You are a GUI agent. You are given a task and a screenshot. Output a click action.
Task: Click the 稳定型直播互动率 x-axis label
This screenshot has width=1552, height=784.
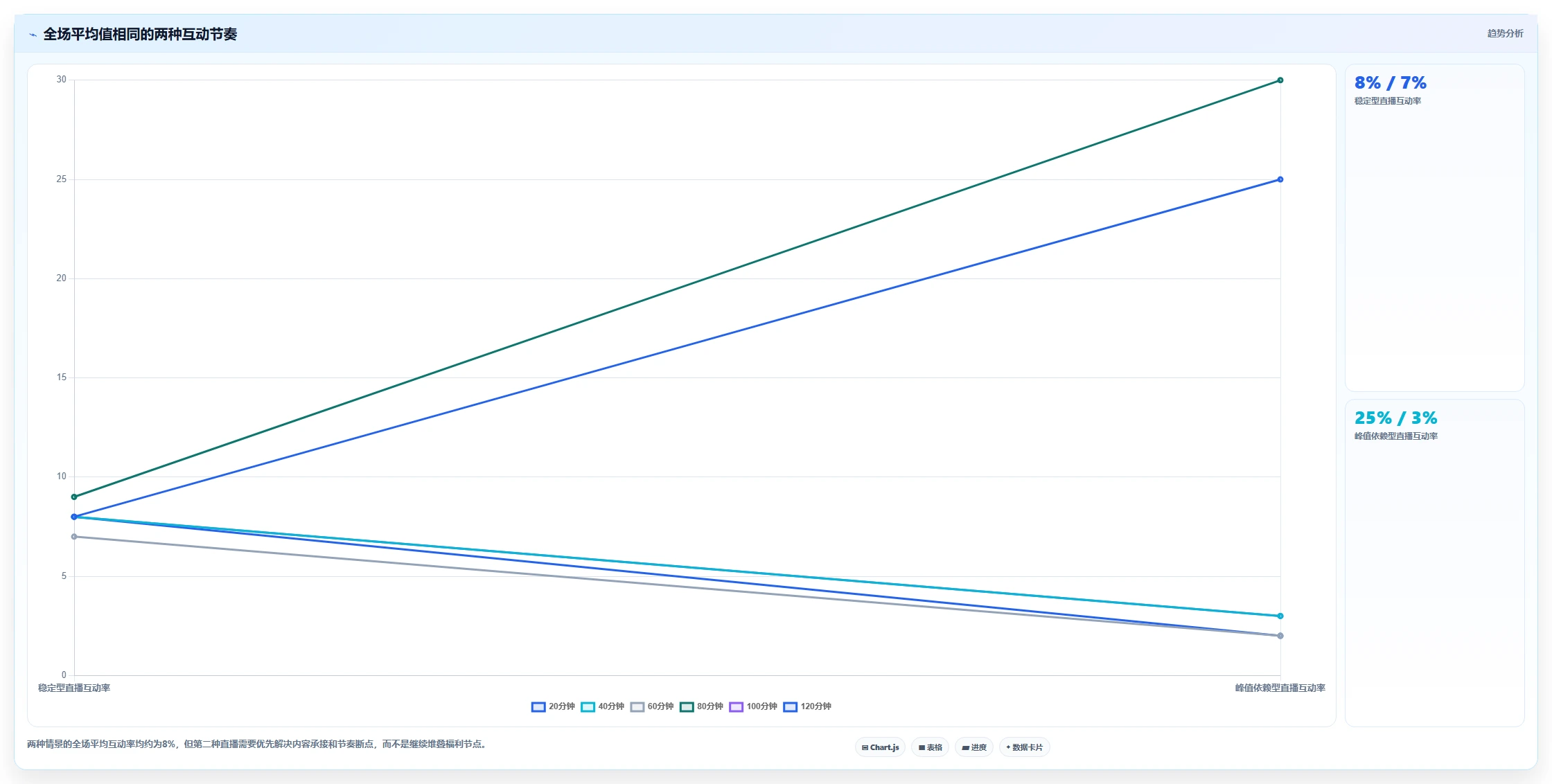[x=74, y=688]
